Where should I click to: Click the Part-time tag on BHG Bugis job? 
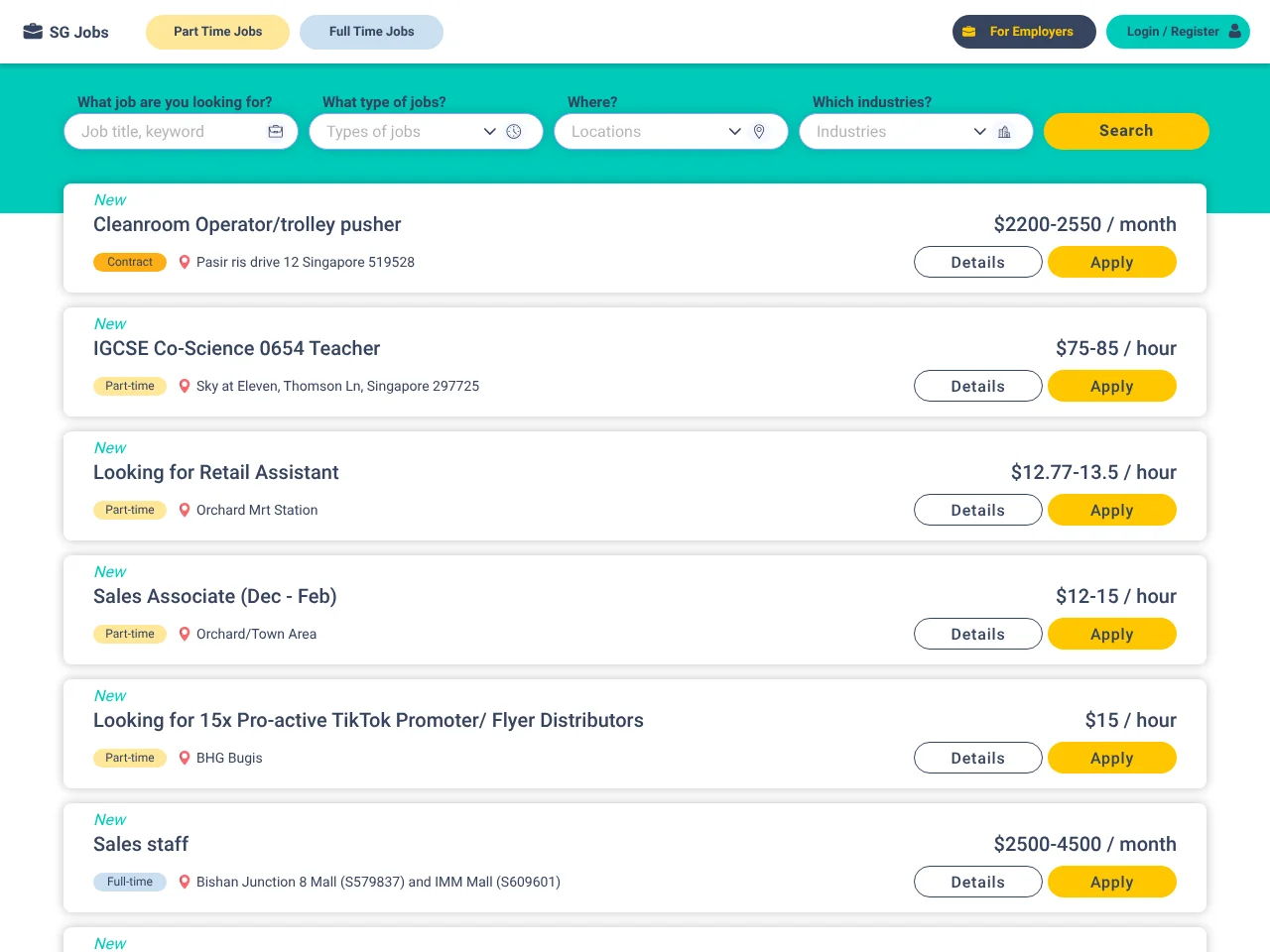coord(130,758)
